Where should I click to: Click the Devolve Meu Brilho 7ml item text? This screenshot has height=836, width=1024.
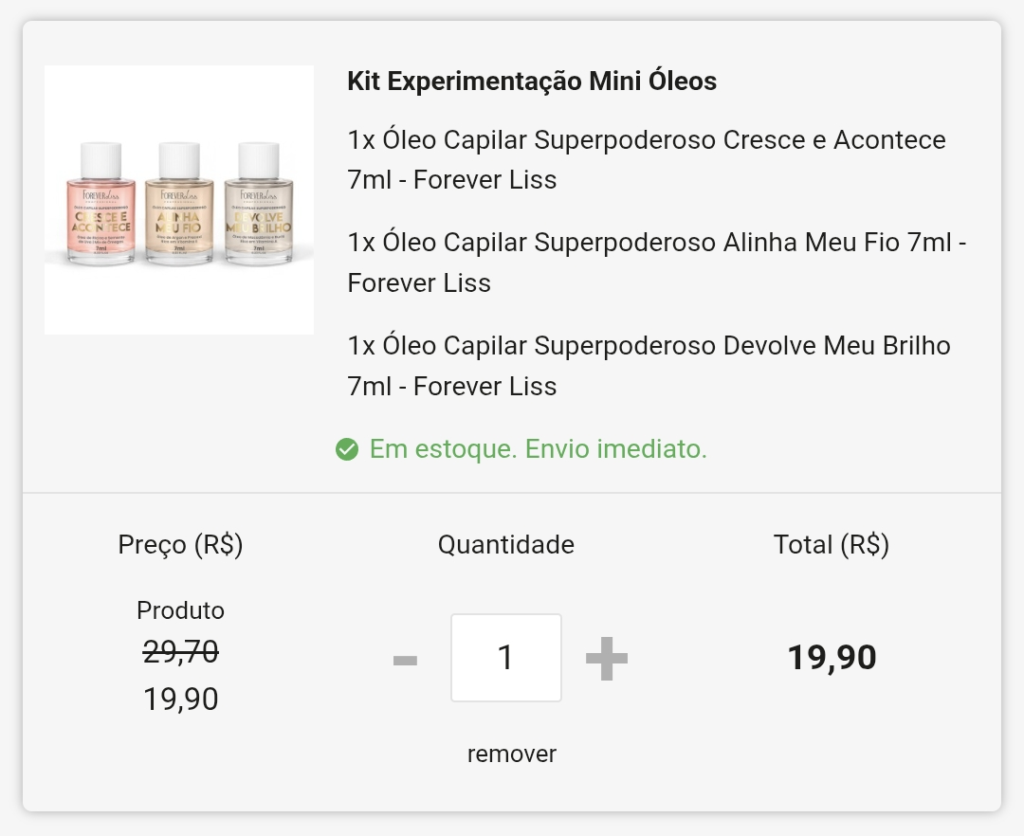648,366
